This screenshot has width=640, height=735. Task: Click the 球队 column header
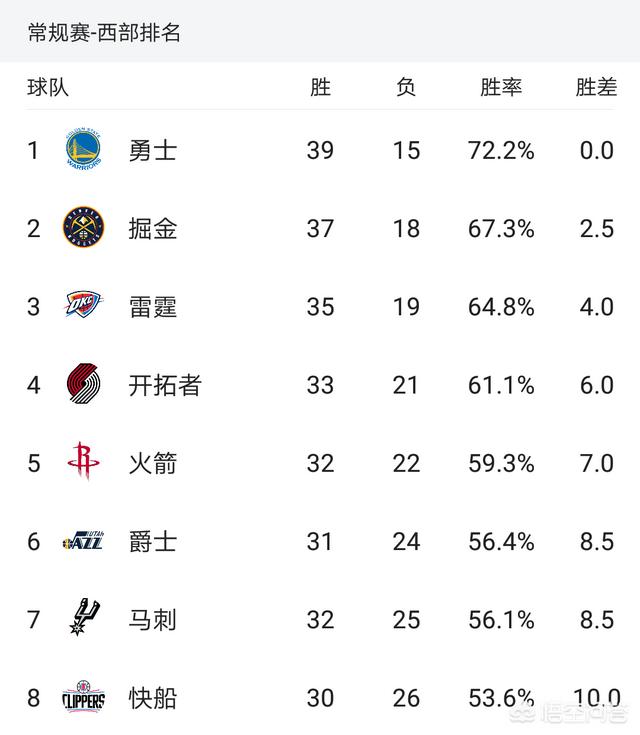pos(48,87)
